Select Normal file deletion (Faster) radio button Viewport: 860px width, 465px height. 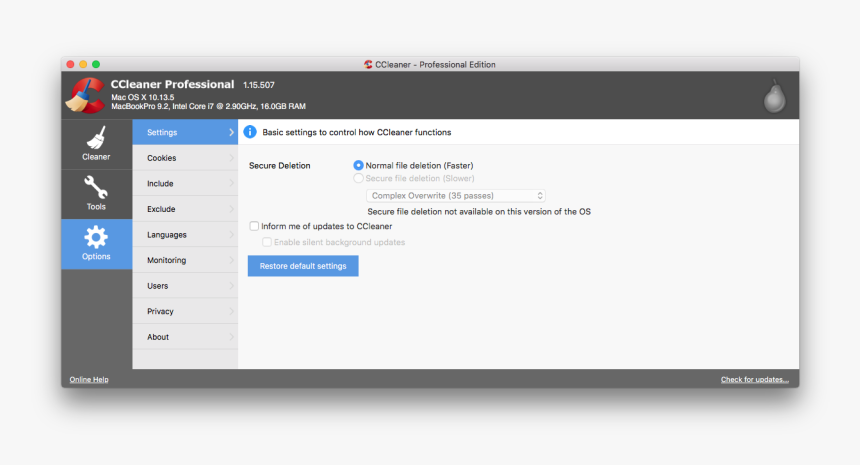359,165
